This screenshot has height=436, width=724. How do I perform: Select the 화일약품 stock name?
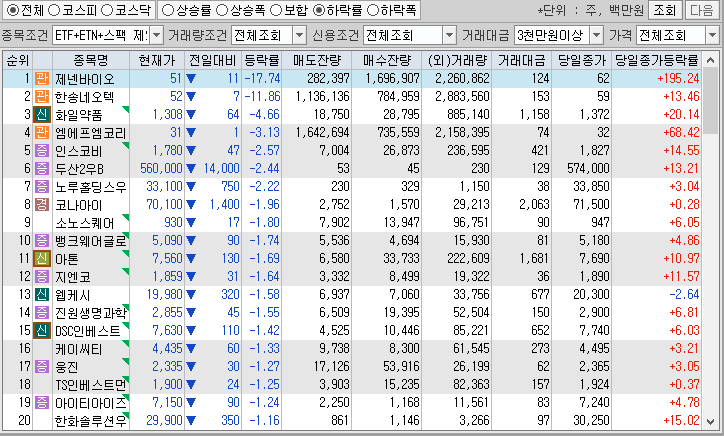pos(79,115)
